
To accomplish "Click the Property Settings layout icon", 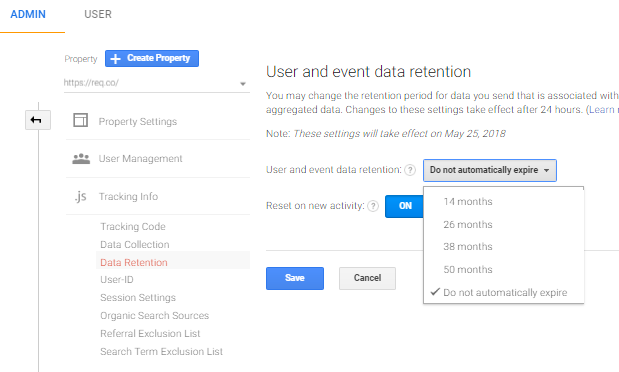I will point(81,120).
